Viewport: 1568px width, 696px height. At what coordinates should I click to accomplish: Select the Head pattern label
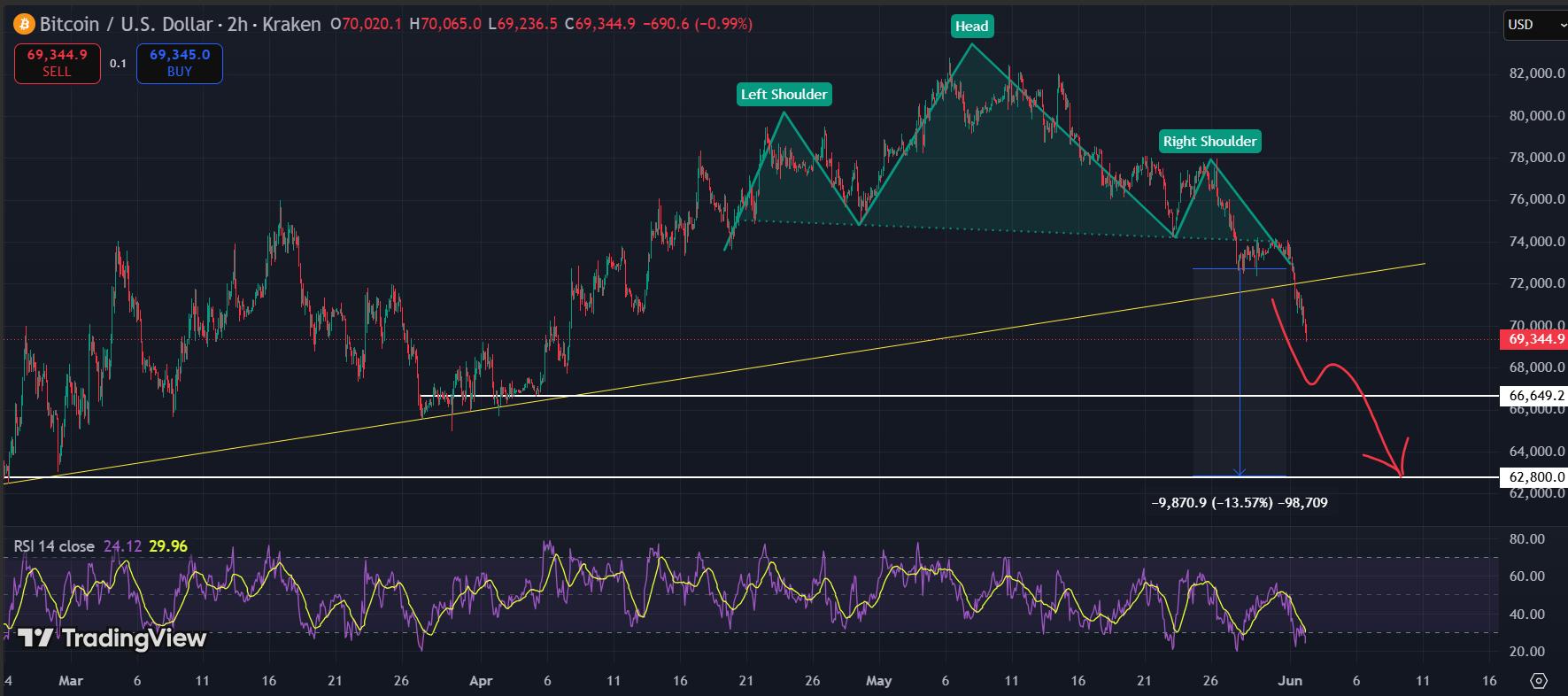tap(972, 27)
